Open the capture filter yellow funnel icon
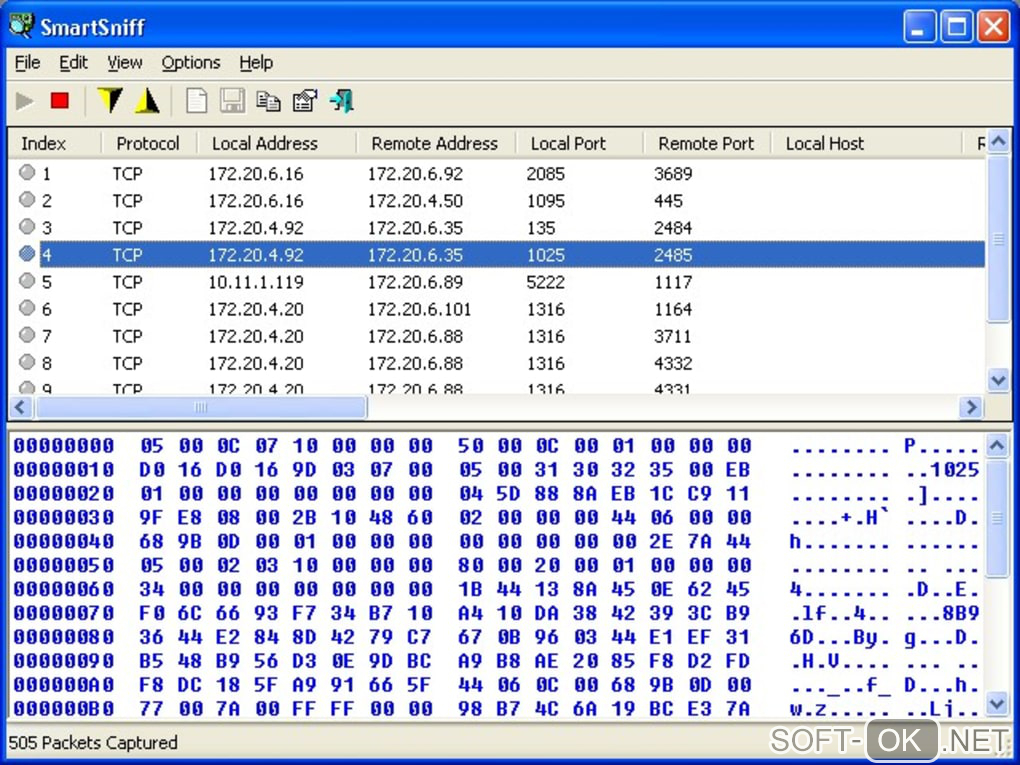Image resolution: width=1020 pixels, height=765 pixels. (x=109, y=101)
